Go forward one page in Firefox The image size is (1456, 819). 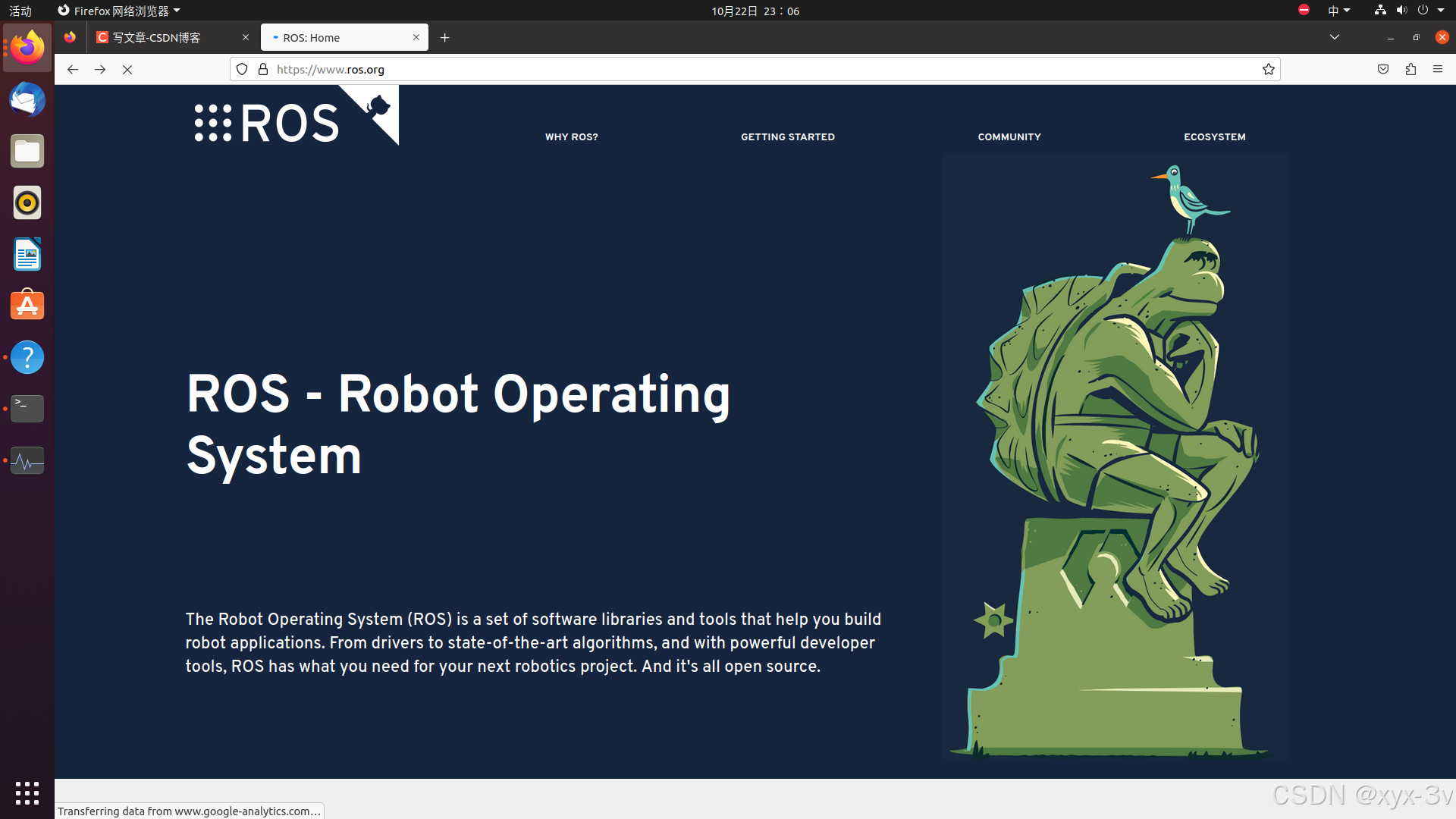pyautogui.click(x=100, y=69)
